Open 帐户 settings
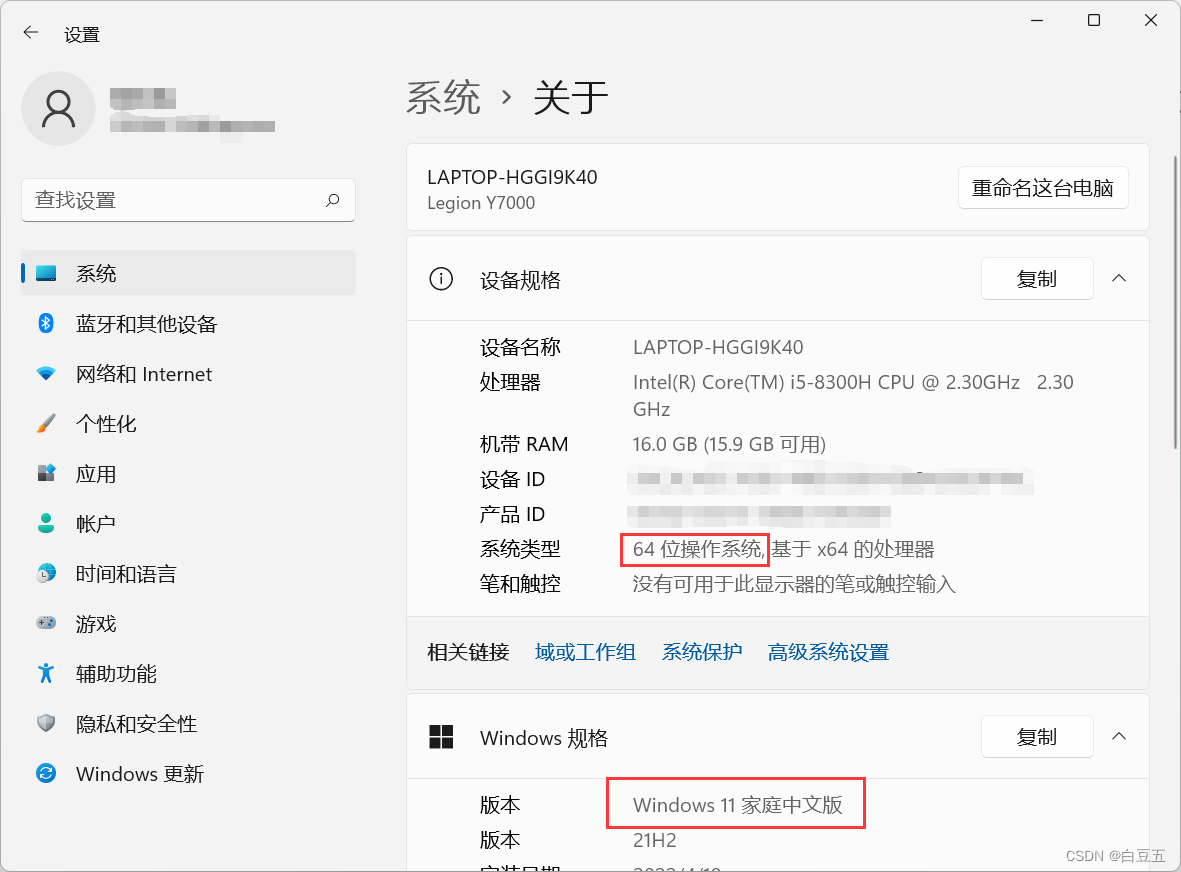This screenshot has width=1181, height=872. [188, 523]
